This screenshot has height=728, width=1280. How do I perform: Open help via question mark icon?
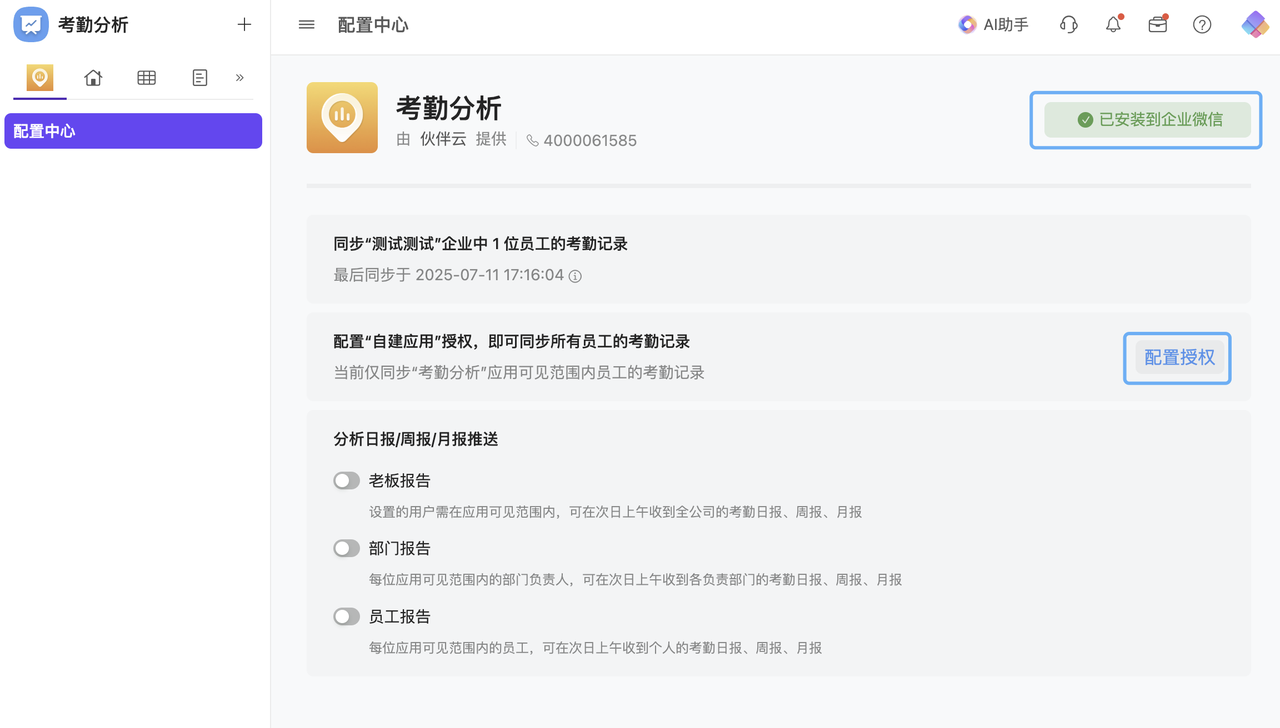[1202, 25]
